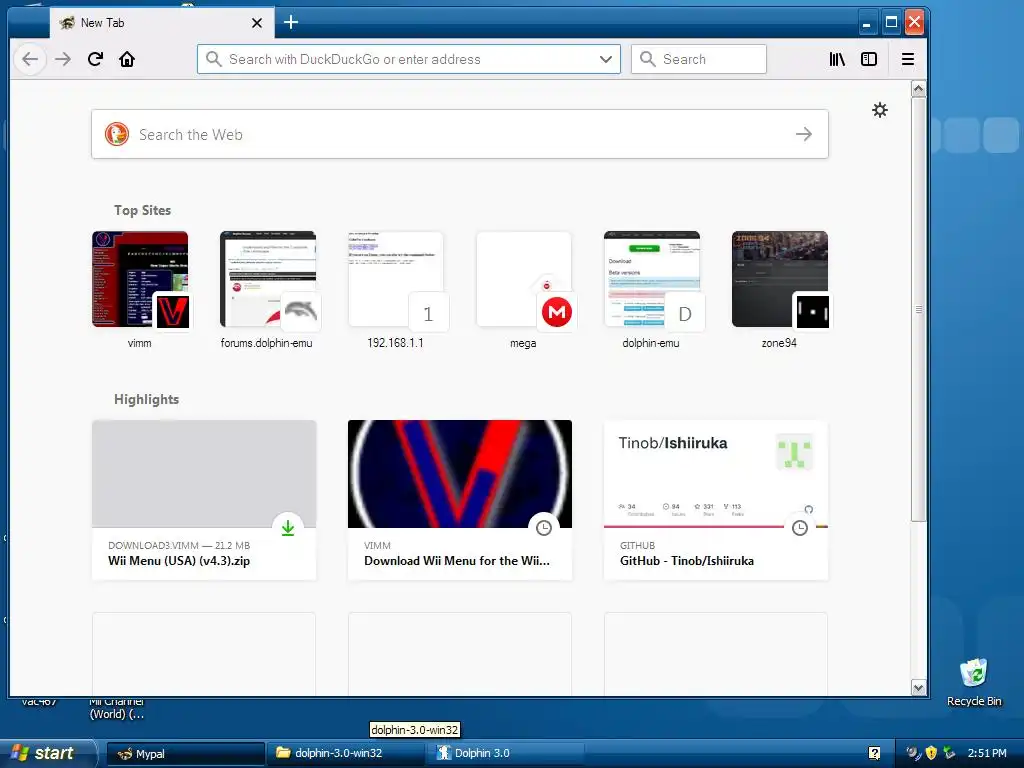This screenshot has height=768, width=1024.
Task: Switch to Dolphin 3.0 taskbar button
Action: click(504, 754)
